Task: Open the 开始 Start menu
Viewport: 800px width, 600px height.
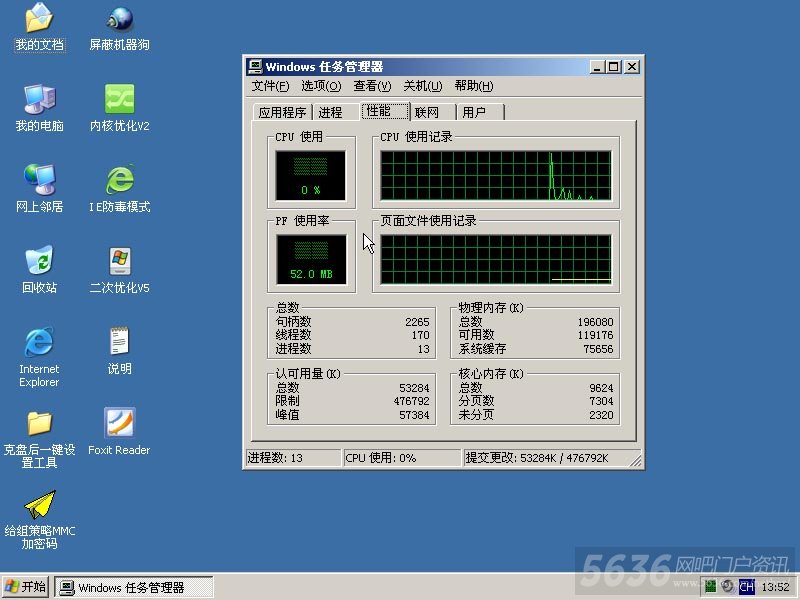Action: pos(26,587)
